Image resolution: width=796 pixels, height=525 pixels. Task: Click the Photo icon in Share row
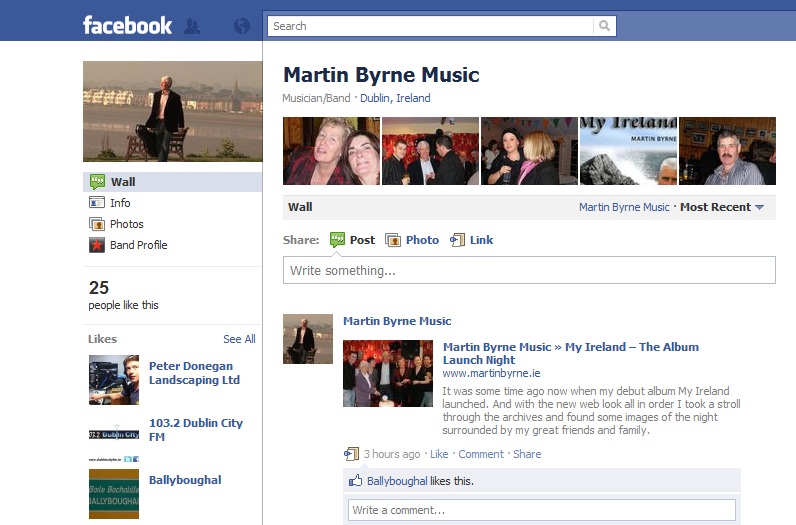pyautogui.click(x=393, y=240)
